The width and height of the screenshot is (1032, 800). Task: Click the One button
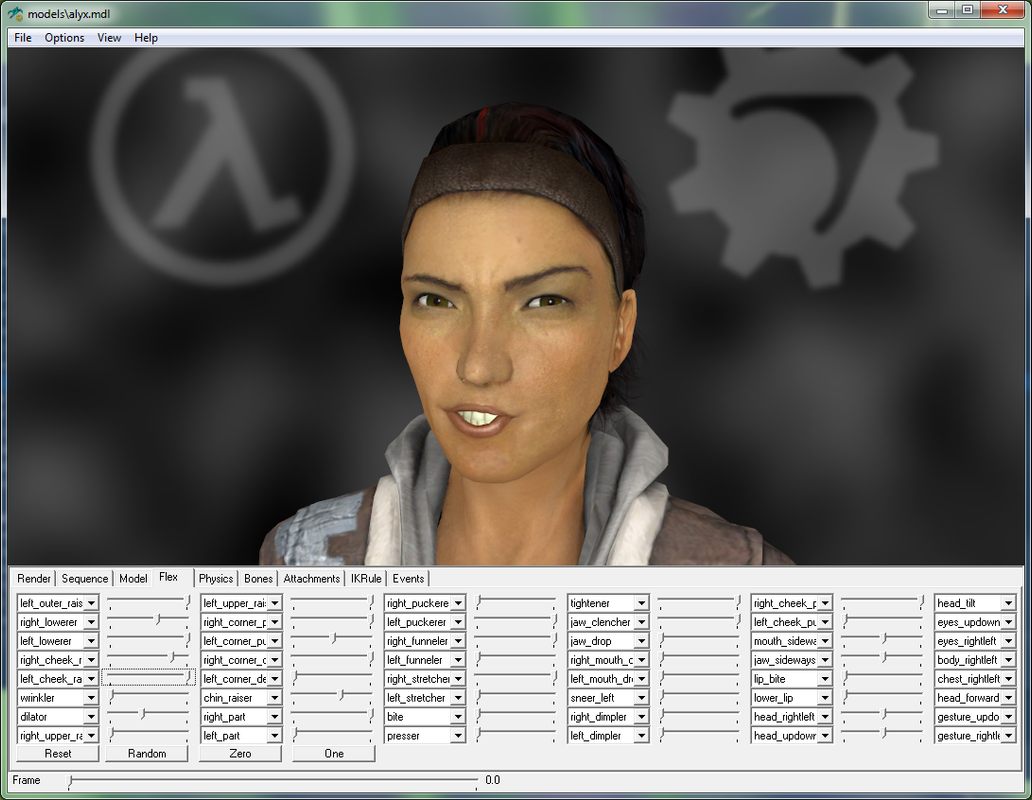(334, 753)
